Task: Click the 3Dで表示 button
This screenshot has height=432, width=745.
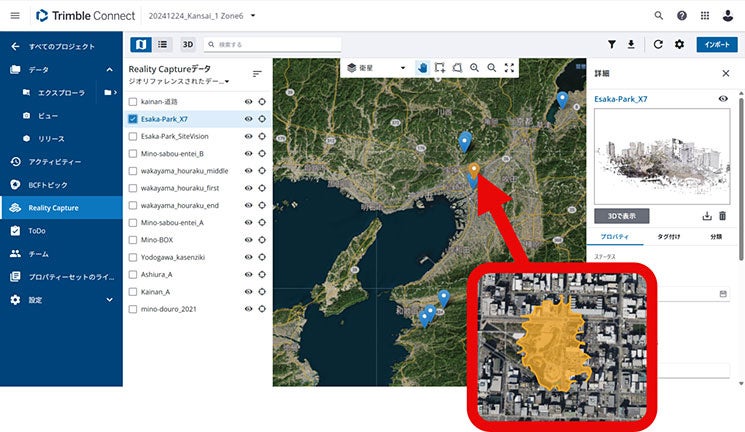Action: pyautogui.click(x=622, y=215)
